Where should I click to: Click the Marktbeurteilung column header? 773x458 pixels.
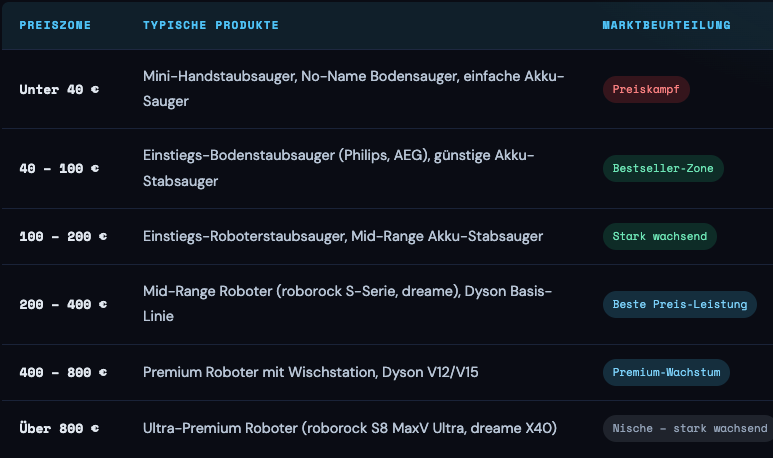(x=666, y=25)
